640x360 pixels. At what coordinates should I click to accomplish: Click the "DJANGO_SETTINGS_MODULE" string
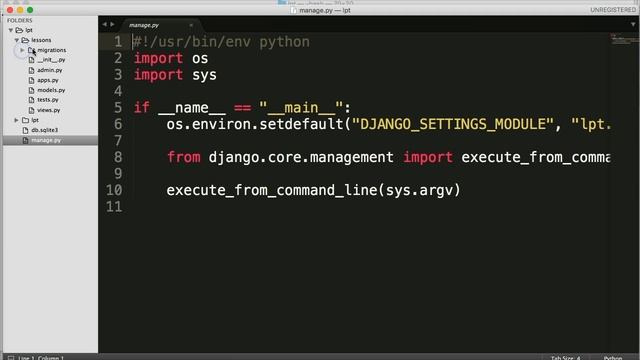453,124
